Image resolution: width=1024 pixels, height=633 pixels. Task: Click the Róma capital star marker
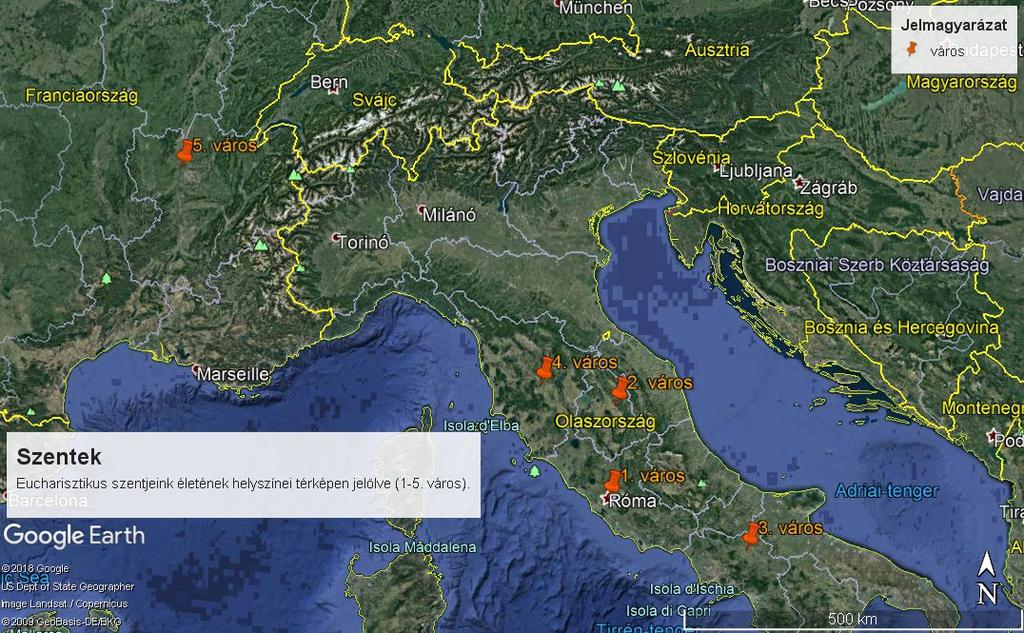[606, 498]
